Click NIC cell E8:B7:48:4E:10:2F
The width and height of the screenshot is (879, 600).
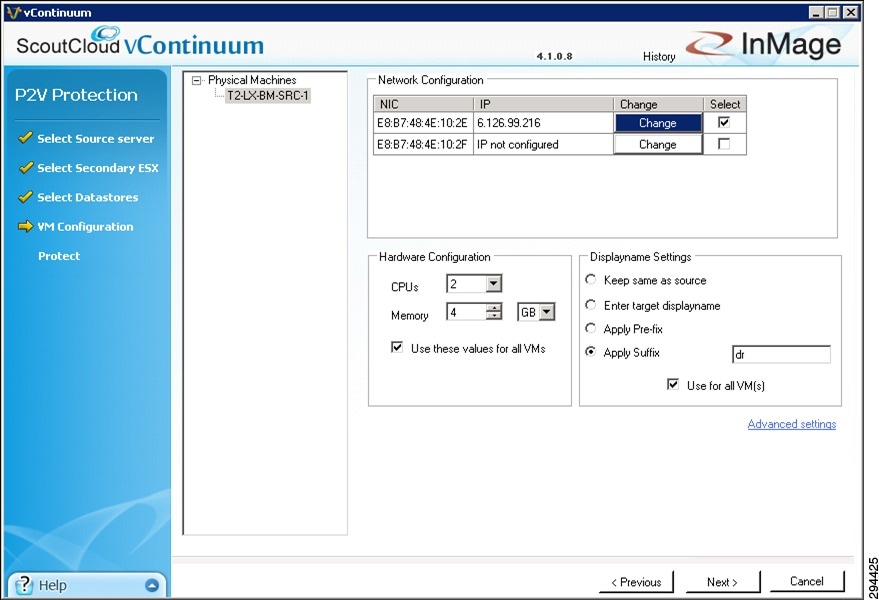click(x=423, y=144)
